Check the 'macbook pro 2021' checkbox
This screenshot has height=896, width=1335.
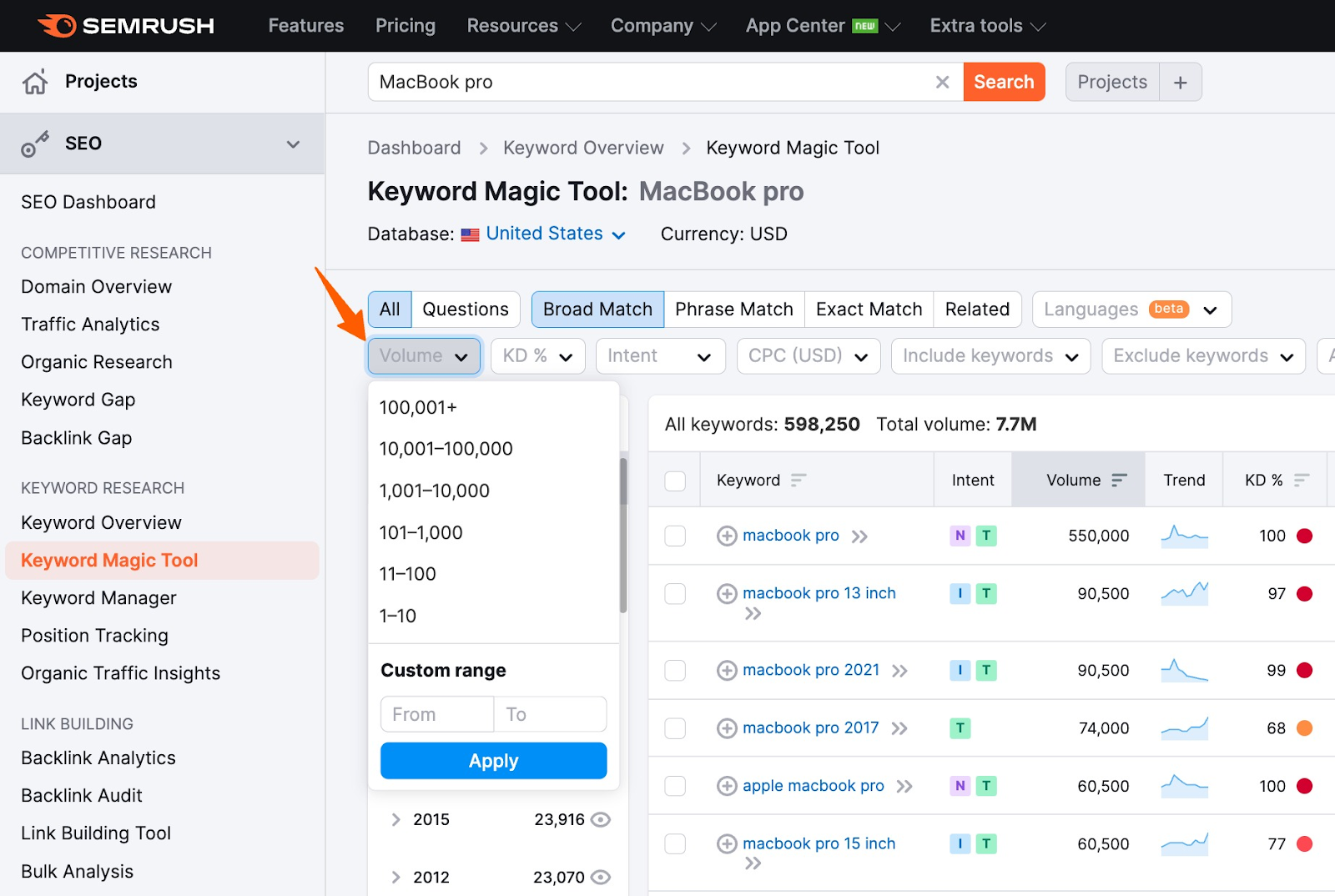pos(675,670)
